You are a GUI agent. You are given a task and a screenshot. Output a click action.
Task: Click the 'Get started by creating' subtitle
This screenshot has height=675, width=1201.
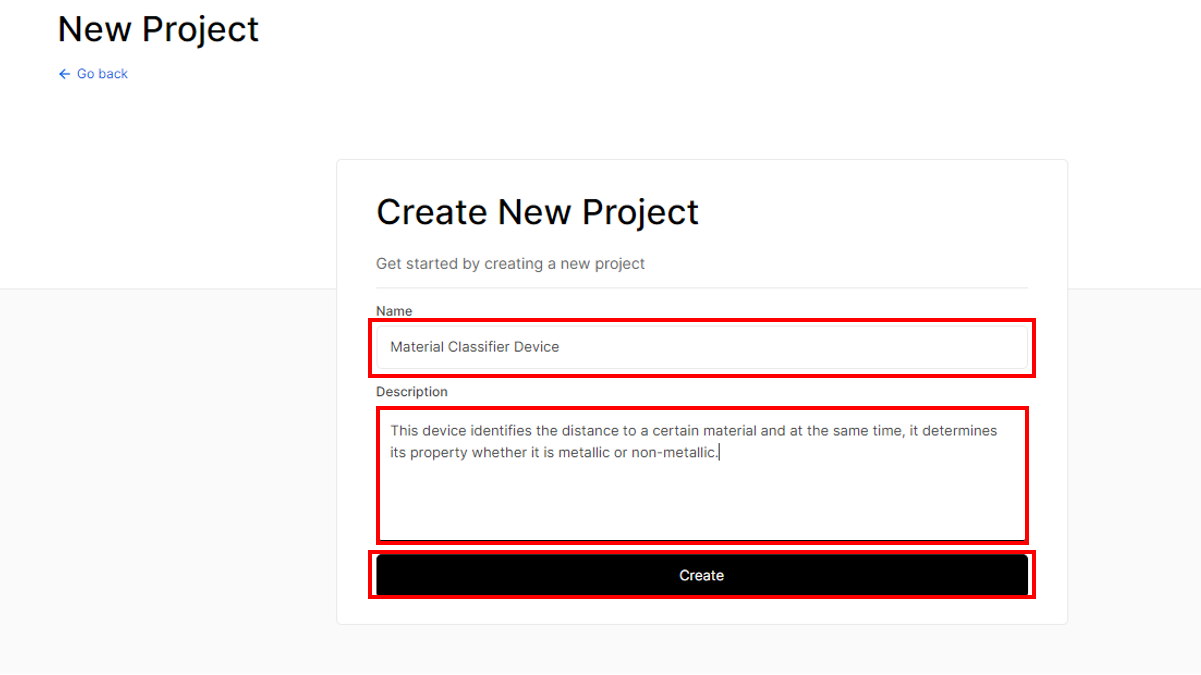[510, 264]
